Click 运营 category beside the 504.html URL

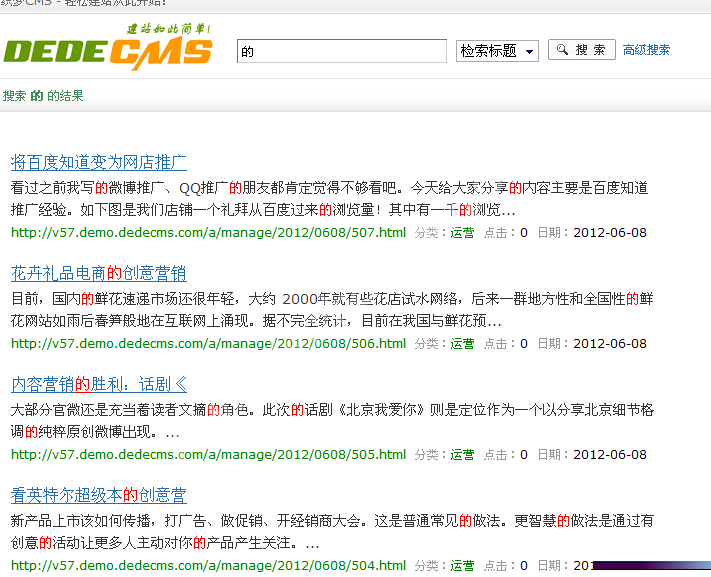[x=462, y=566]
